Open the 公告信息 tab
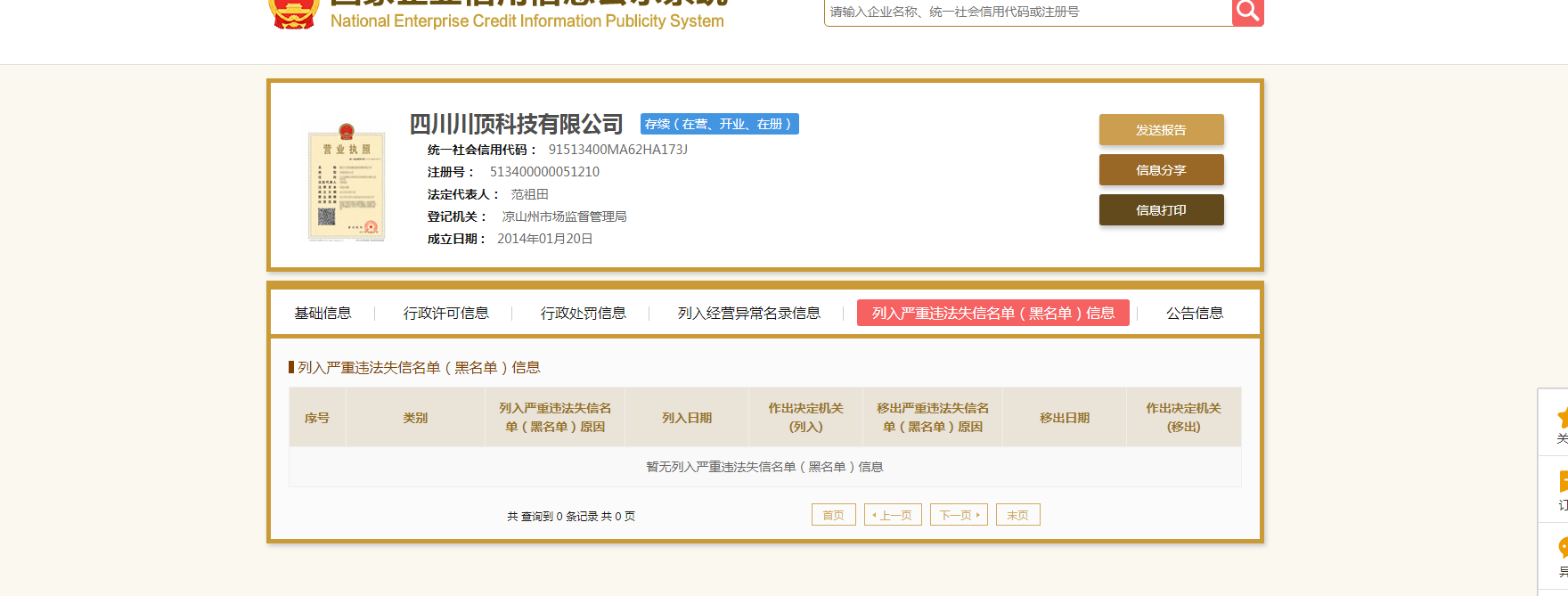The width and height of the screenshot is (1568, 596). pyautogui.click(x=1195, y=313)
